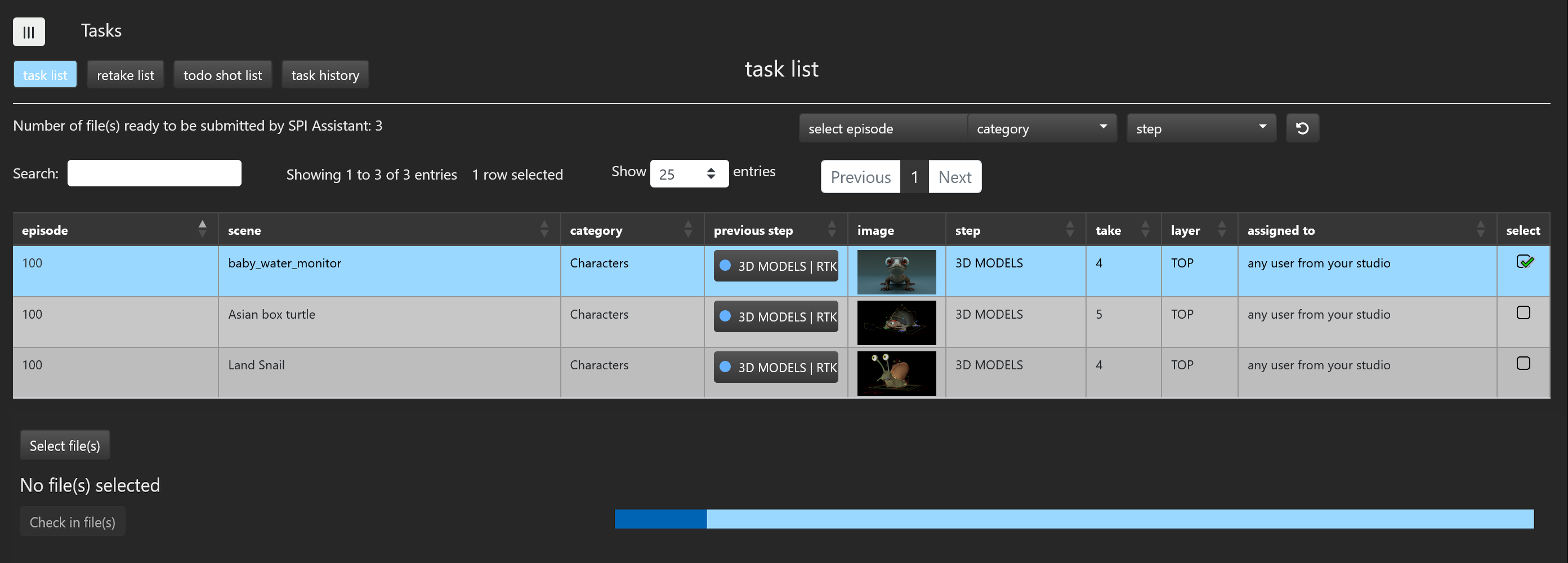Open the Land Snail thumbnail image
Image resolution: width=1568 pixels, height=563 pixels.
(896, 373)
